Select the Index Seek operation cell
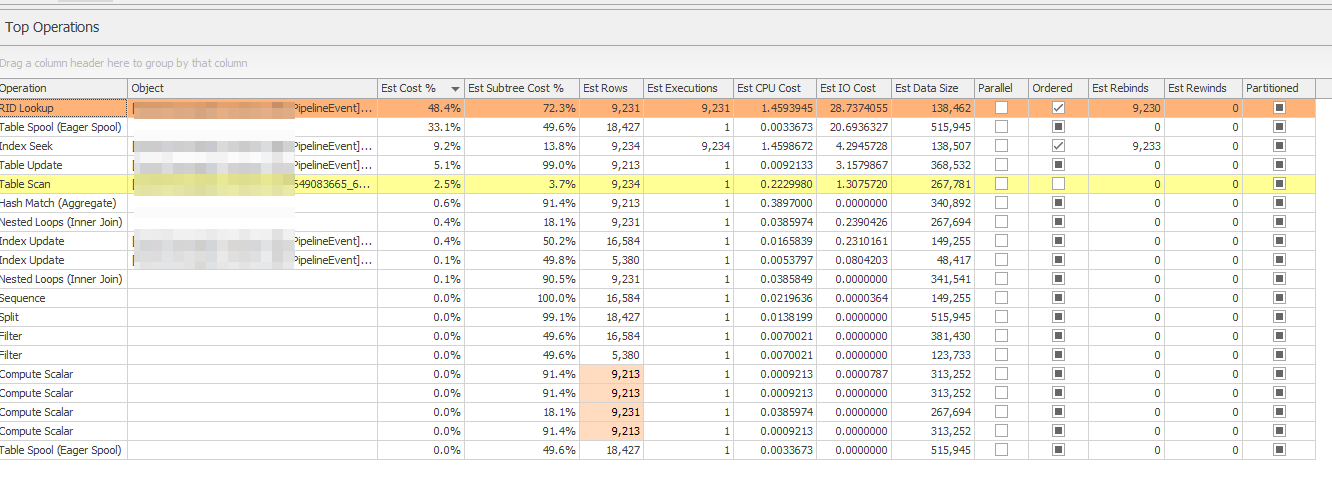The image size is (1332, 478). pos(64,146)
